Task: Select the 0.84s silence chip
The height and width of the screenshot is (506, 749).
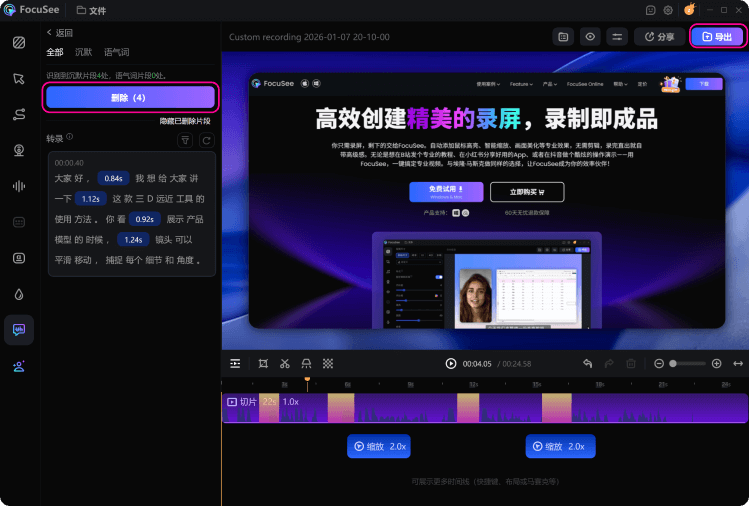Action: click(113, 178)
